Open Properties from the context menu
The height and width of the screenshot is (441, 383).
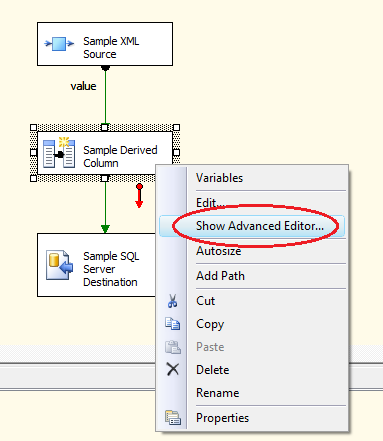pos(252,418)
